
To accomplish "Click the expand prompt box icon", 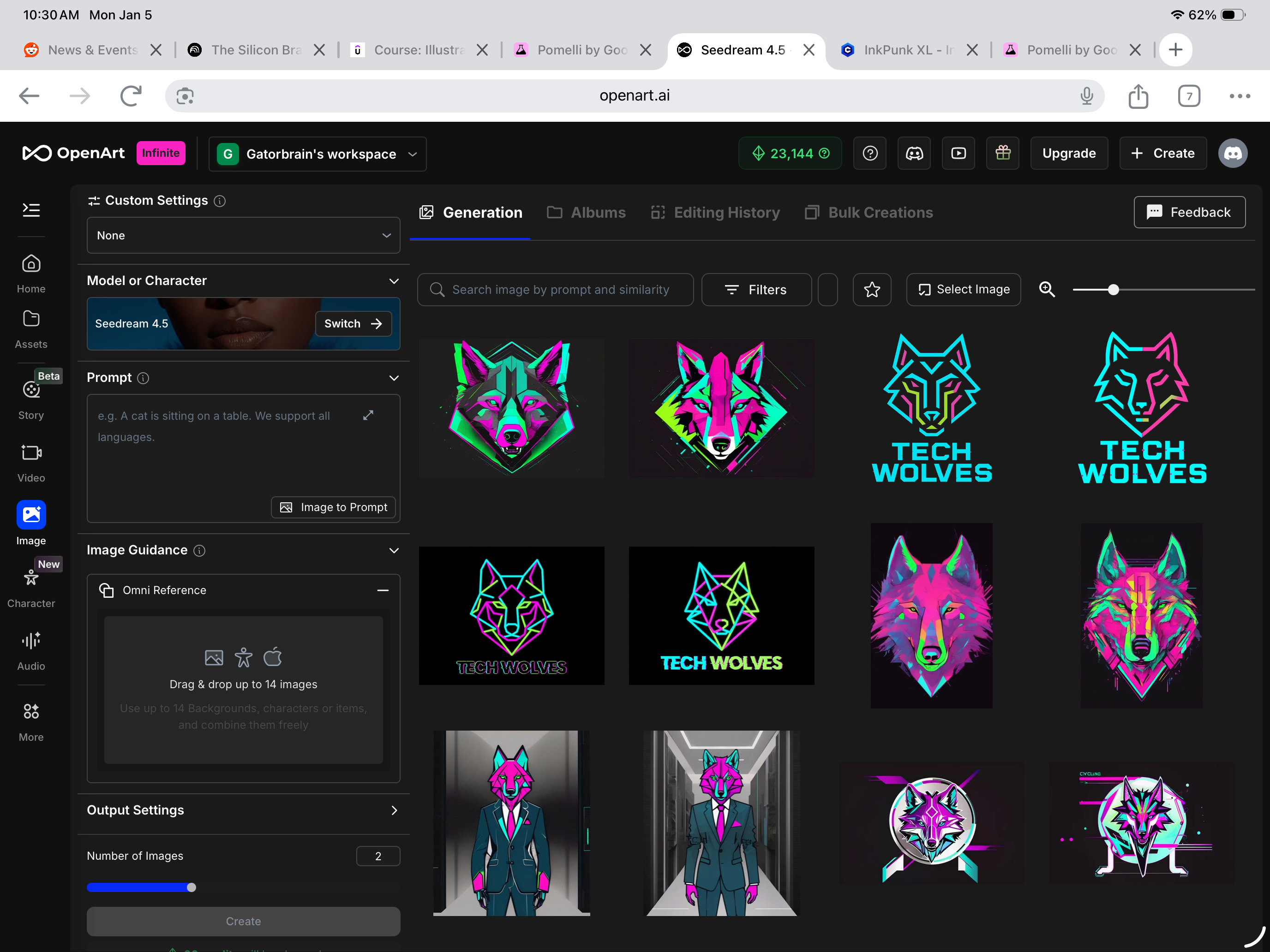I will [368, 415].
